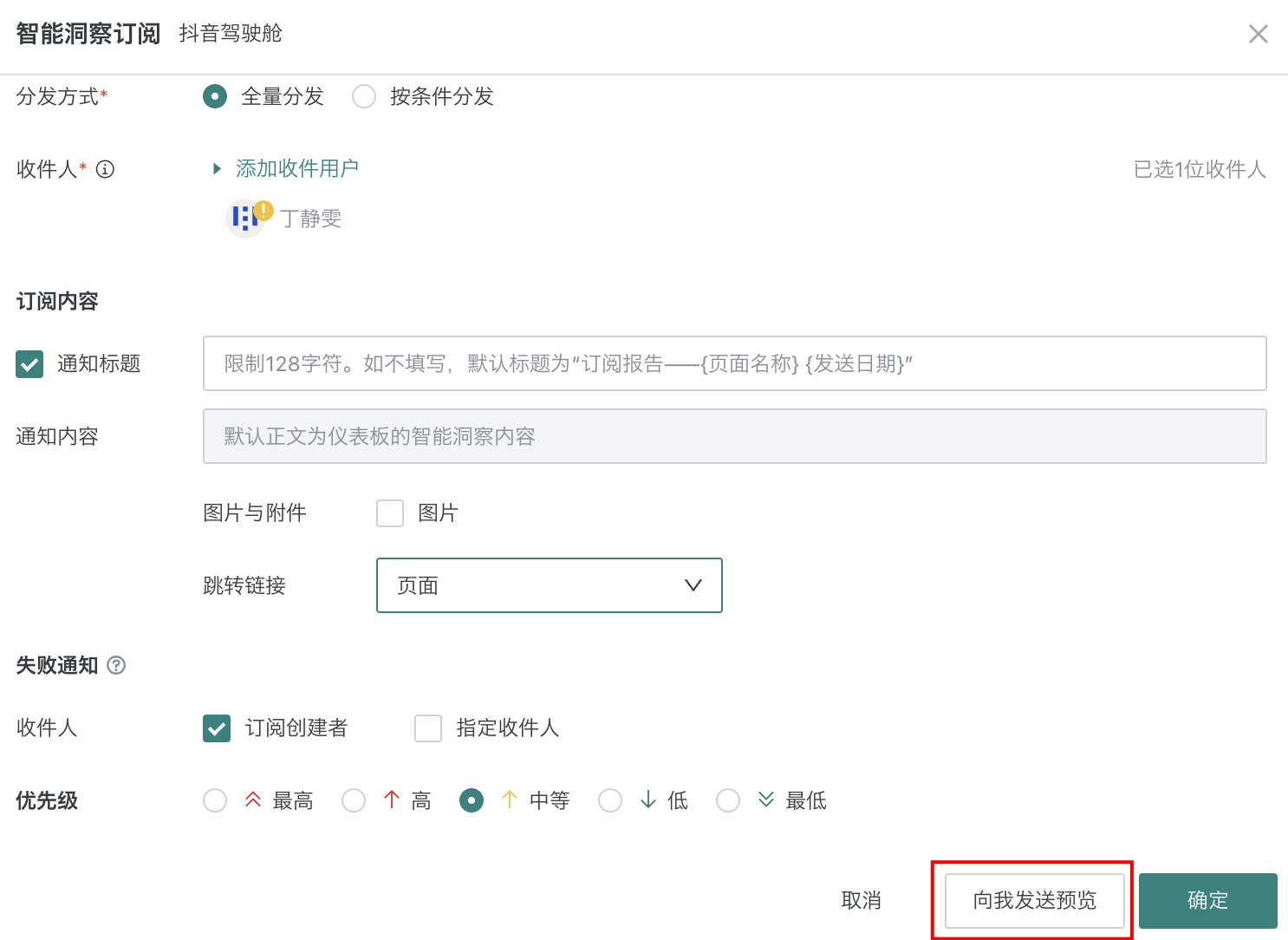The image size is (1288, 940).
Task: Focus the notification title input field
Action: [x=734, y=363]
